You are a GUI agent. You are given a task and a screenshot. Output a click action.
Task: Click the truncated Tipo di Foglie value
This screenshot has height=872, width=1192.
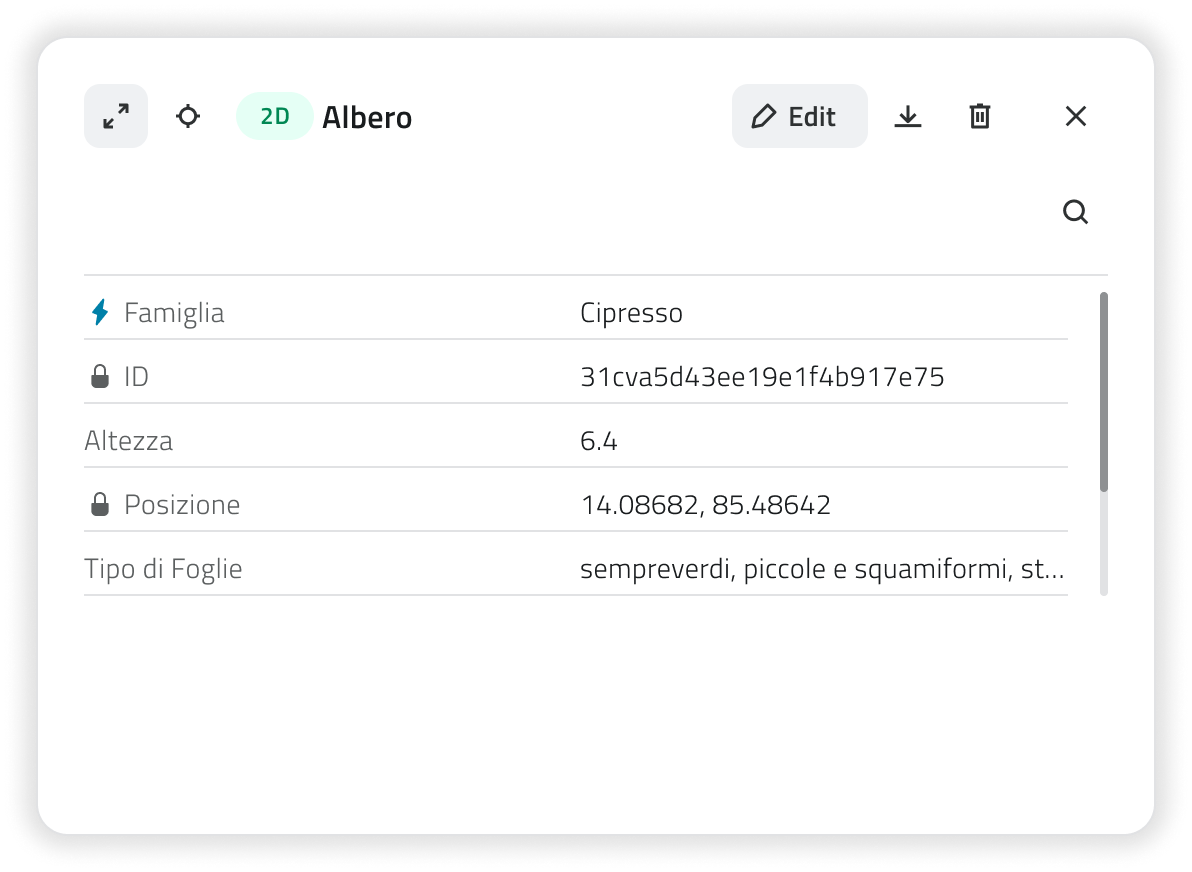(x=821, y=569)
